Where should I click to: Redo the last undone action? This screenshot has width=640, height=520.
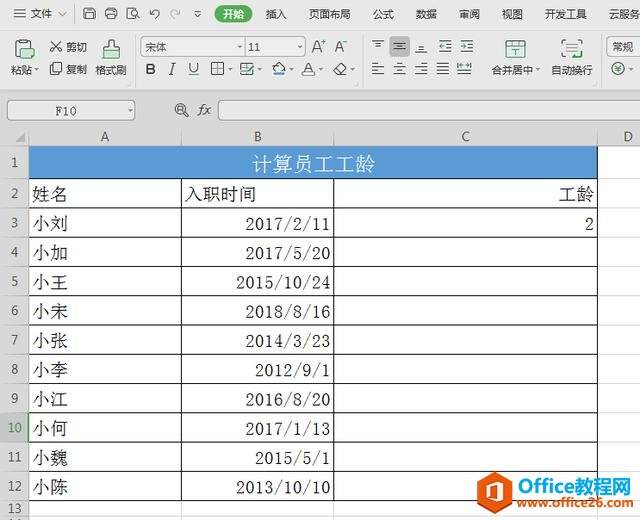click(x=176, y=14)
